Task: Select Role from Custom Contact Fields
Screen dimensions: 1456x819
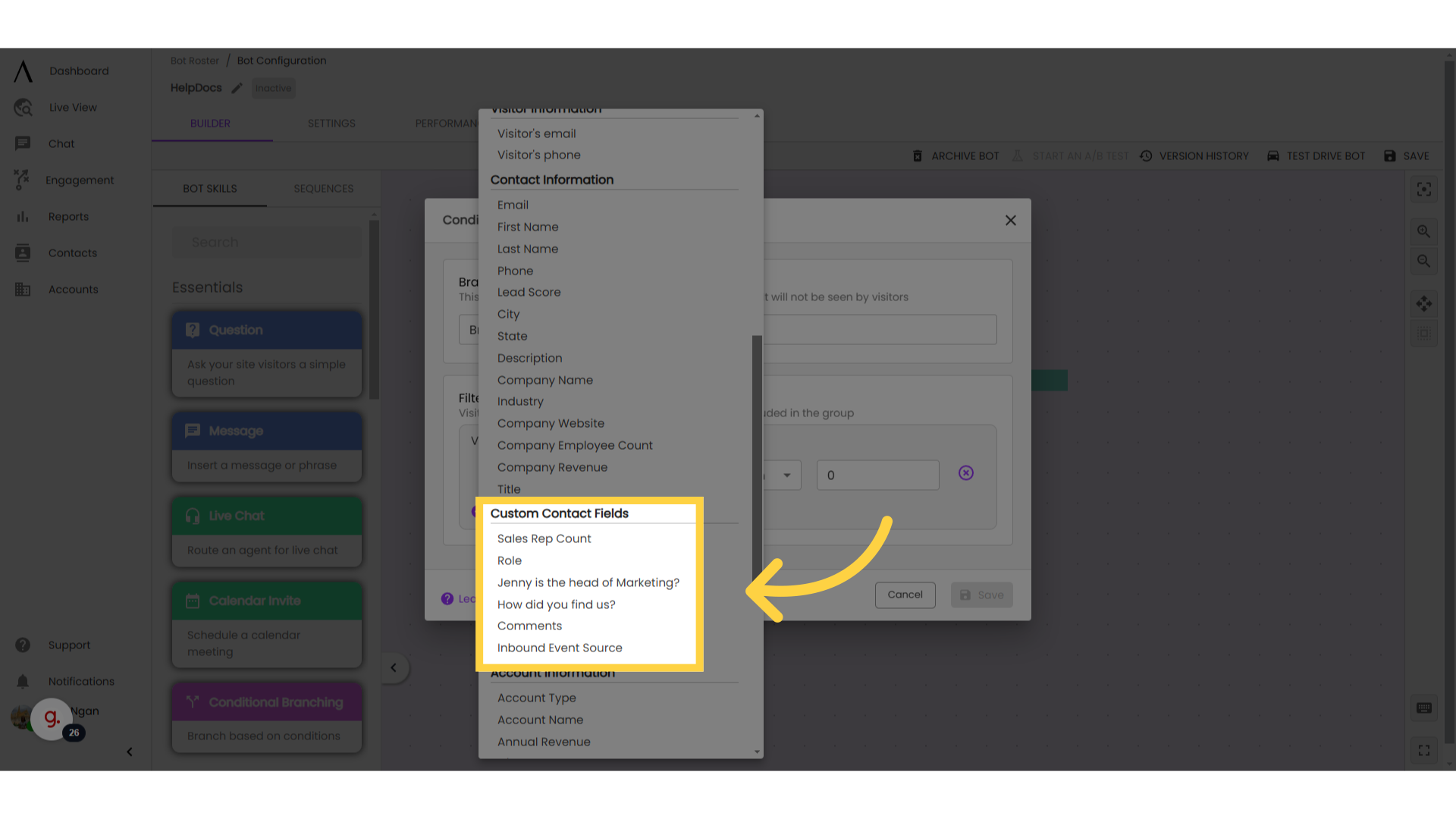Action: (509, 560)
